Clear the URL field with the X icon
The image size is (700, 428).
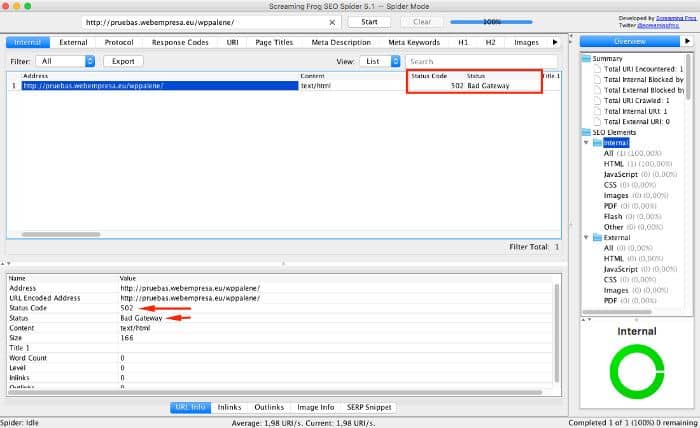click(x=332, y=22)
